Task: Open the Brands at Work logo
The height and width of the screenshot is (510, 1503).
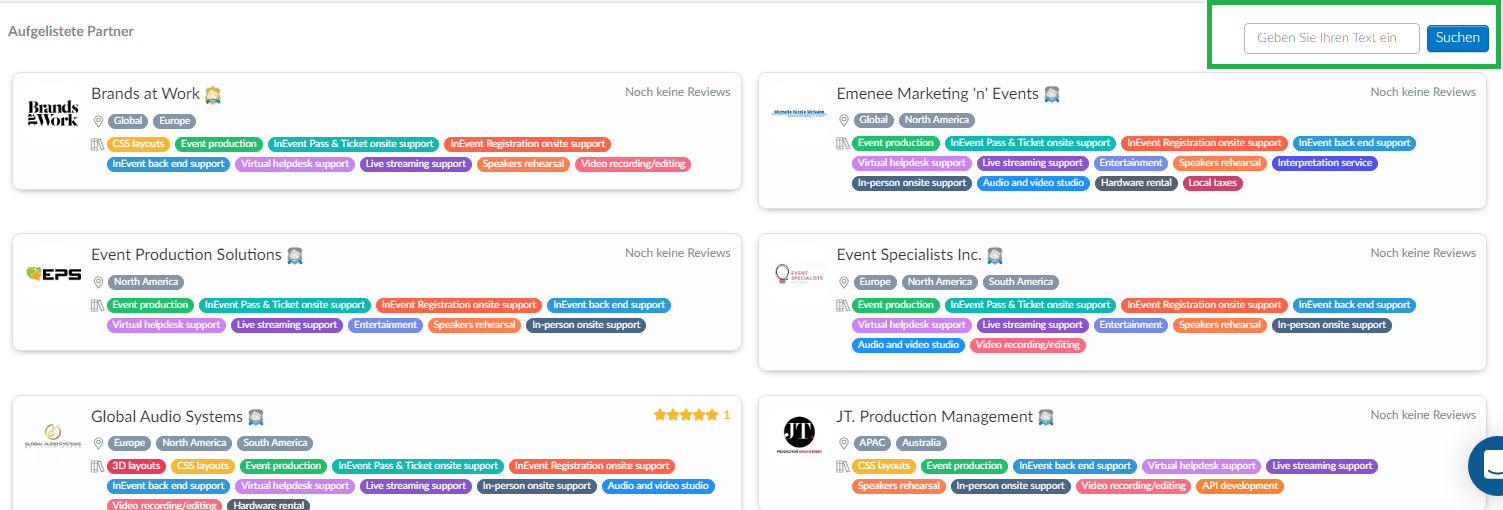Action: [x=53, y=113]
